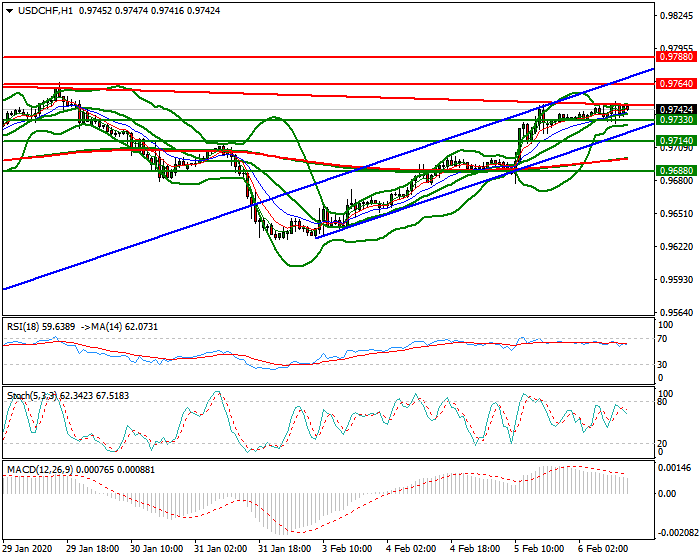700x560 pixels.
Task: Click the 0.96510 price scale value
Action: (x=677, y=214)
